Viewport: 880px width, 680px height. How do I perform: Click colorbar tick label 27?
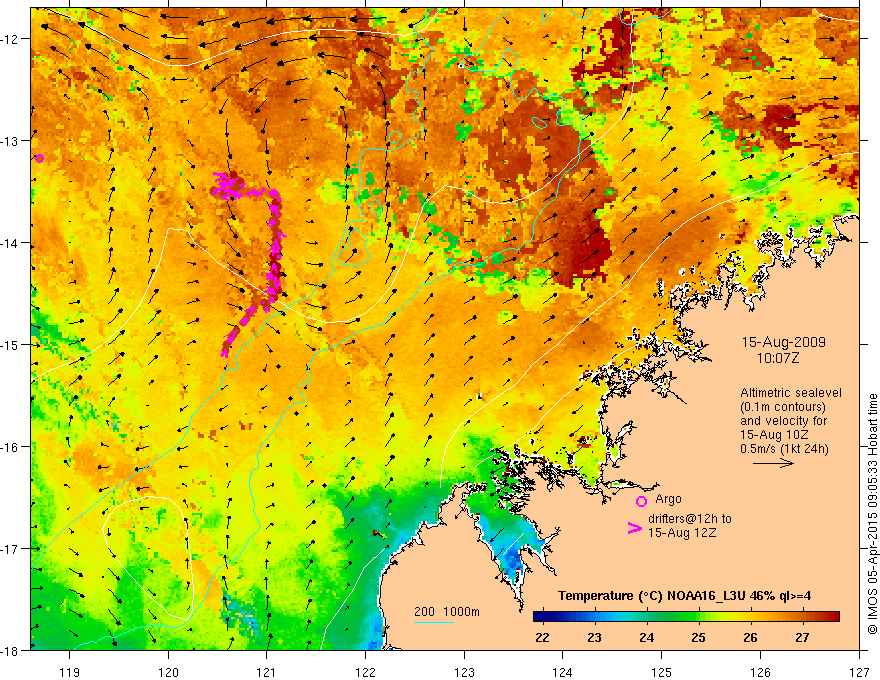(803, 638)
